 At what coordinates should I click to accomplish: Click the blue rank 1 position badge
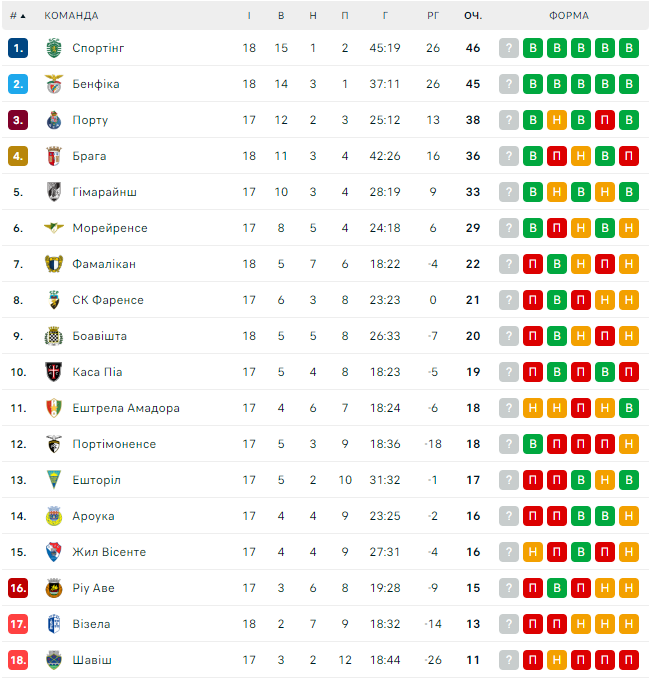18,48
